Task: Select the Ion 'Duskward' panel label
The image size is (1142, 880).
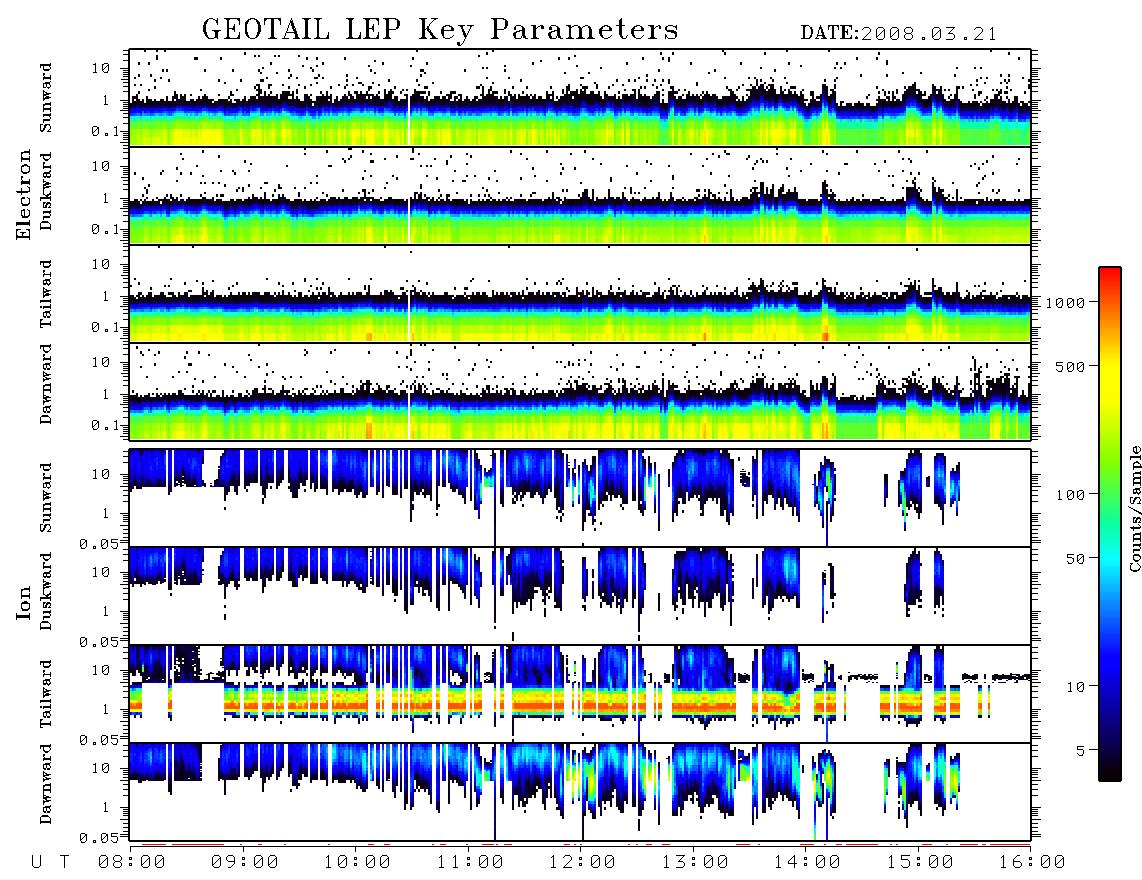Action: [46, 591]
